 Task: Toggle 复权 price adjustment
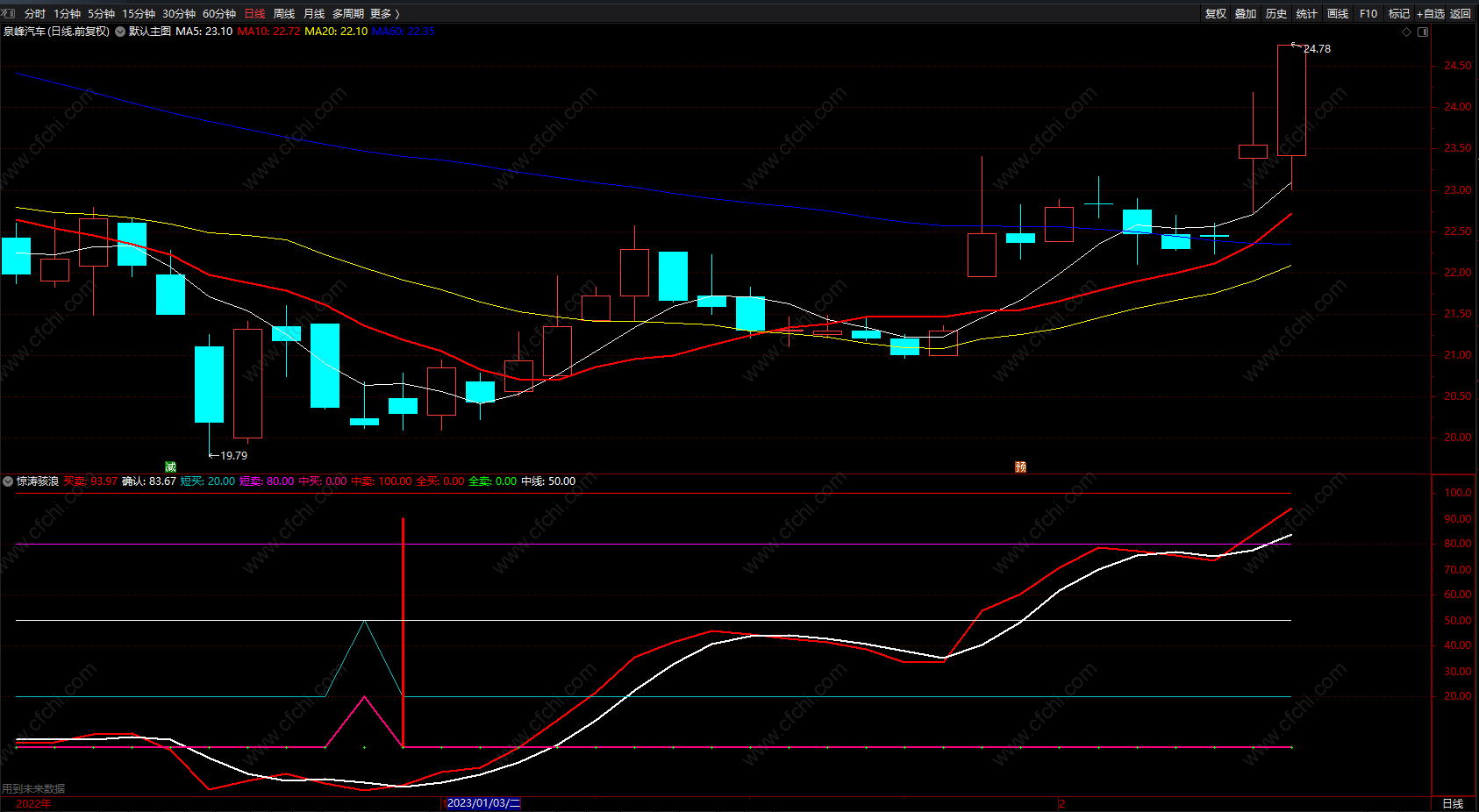click(x=1216, y=13)
